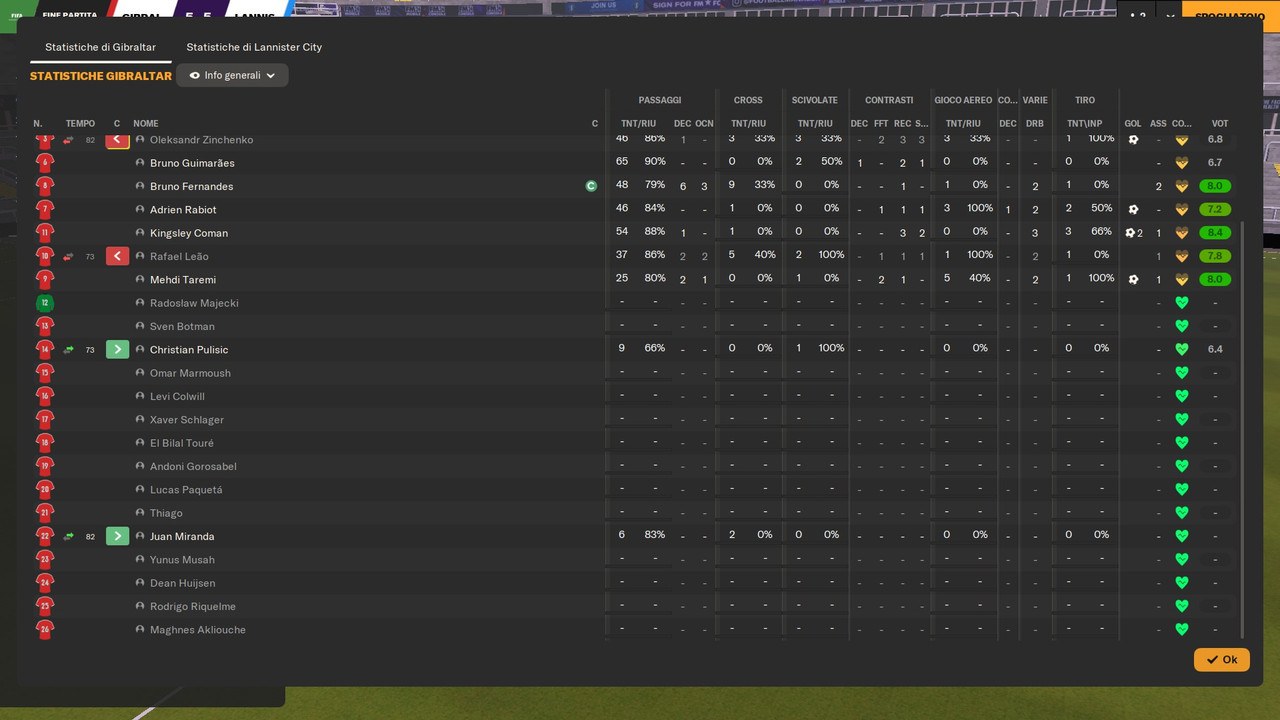Click Rafael Leão substituted-off red arrow icon

[x=117, y=256]
